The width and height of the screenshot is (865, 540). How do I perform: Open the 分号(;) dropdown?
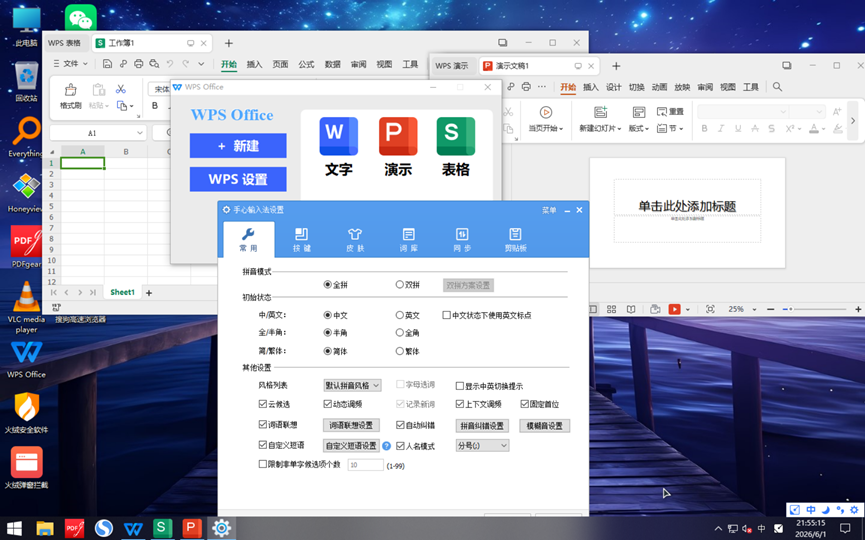[482, 446]
